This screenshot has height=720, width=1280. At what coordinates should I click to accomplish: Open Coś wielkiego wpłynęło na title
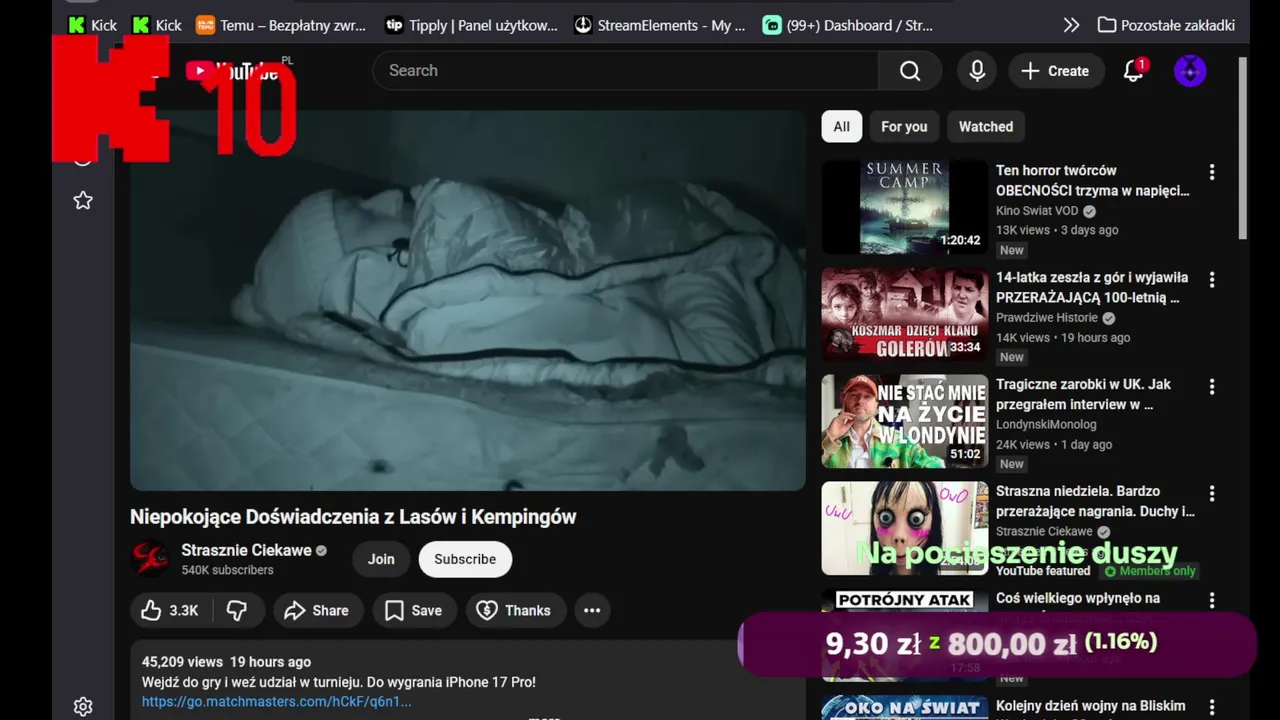(1078, 598)
